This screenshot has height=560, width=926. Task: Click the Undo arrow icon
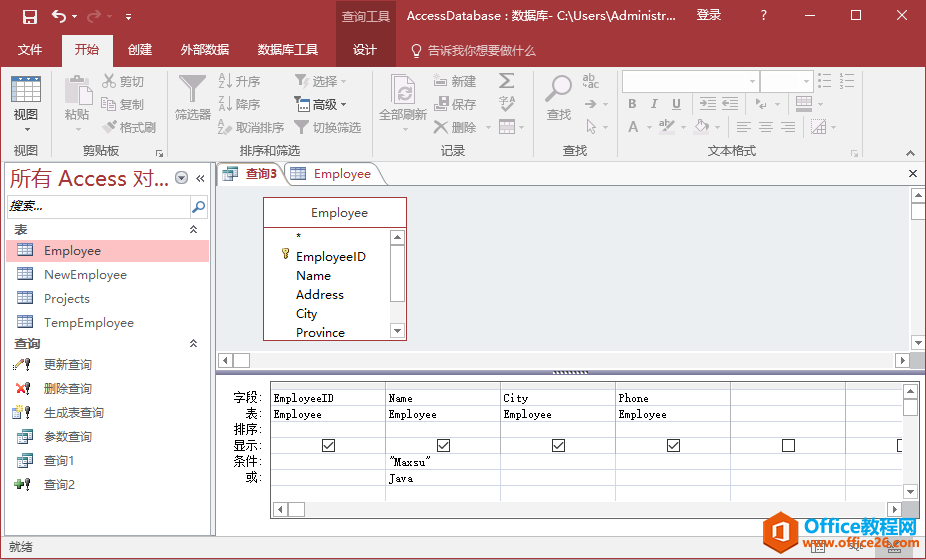tap(59, 16)
